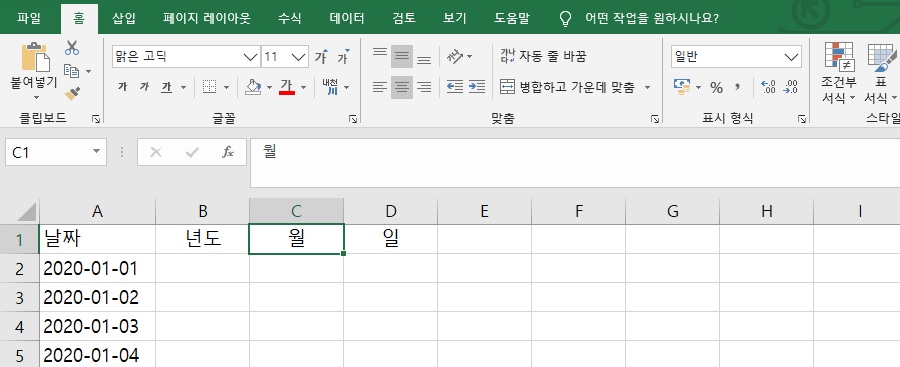Apply fill color with paint bucket icon

click(x=253, y=87)
